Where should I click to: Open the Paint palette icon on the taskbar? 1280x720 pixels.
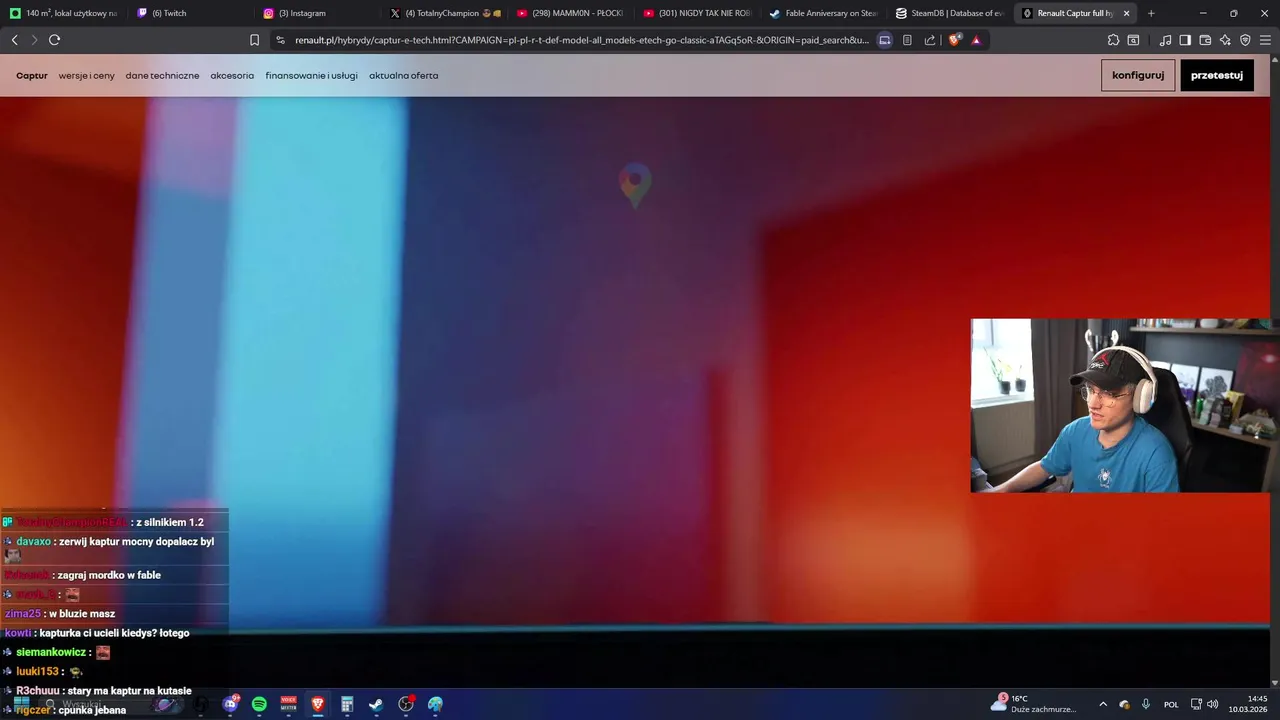pyautogui.click(x=435, y=704)
